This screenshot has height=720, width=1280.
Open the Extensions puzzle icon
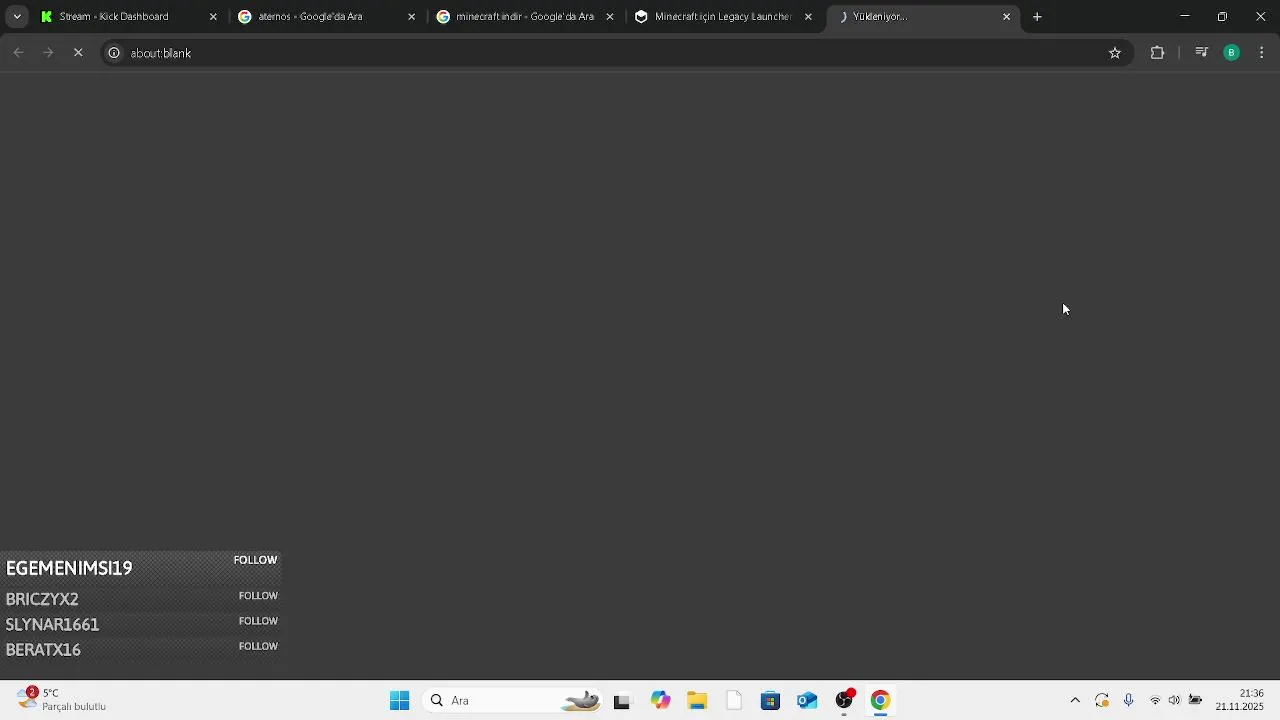tap(1158, 53)
